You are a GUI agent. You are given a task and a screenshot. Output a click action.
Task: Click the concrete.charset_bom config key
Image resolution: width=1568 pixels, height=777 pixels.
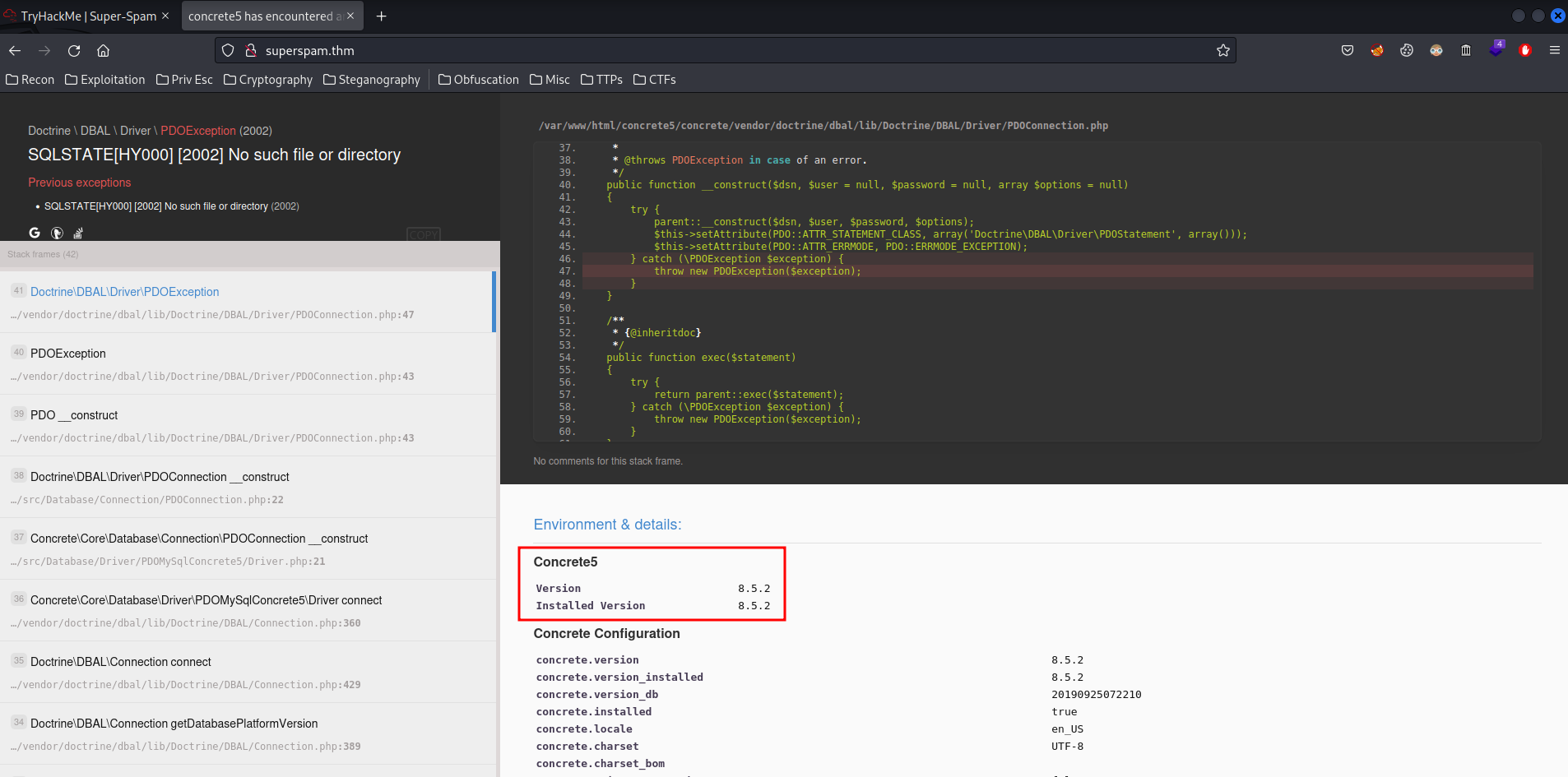point(601,764)
